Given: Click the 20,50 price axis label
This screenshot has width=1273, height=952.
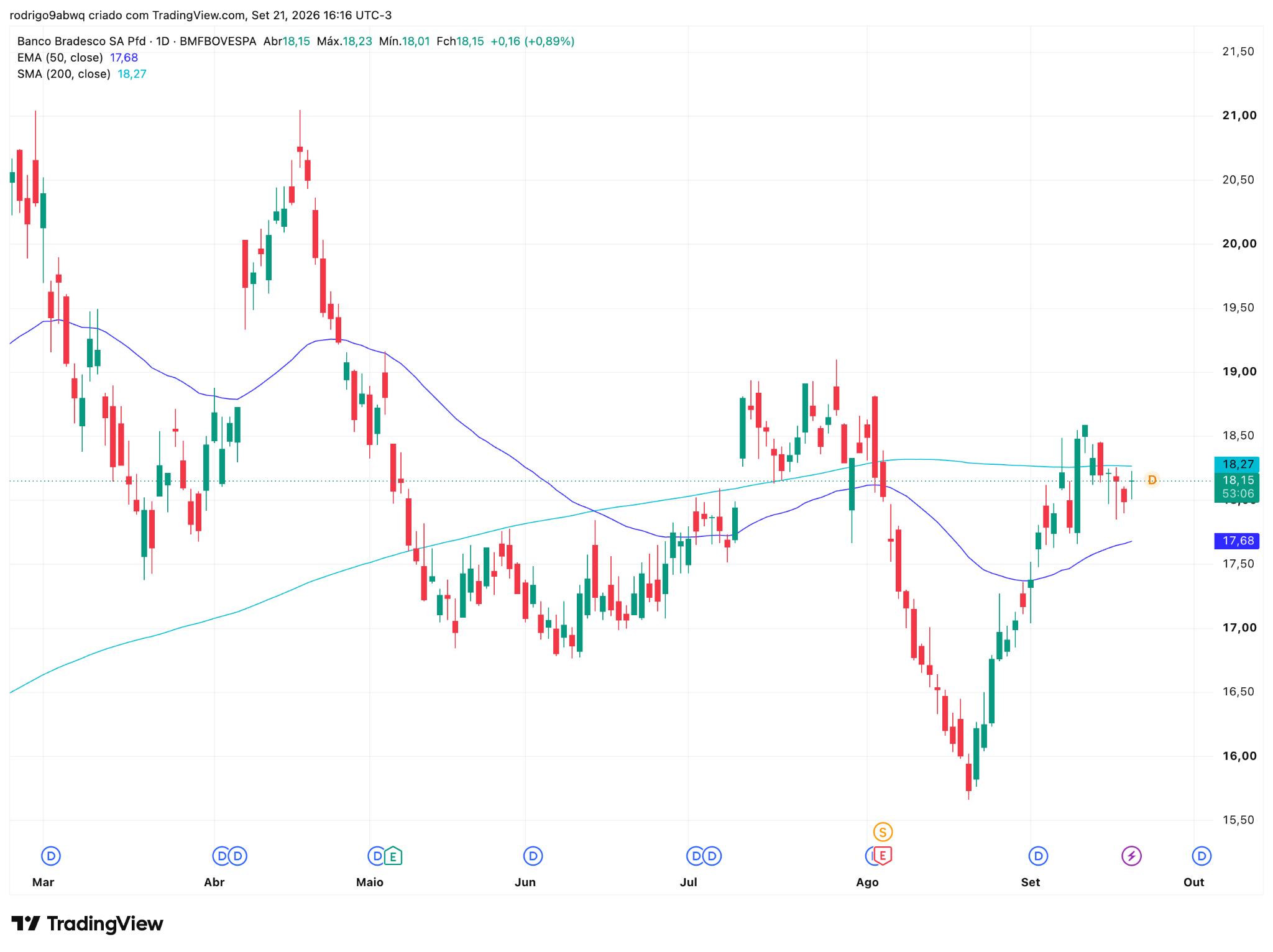Looking at the screenshot, I should pos(1238,180).
